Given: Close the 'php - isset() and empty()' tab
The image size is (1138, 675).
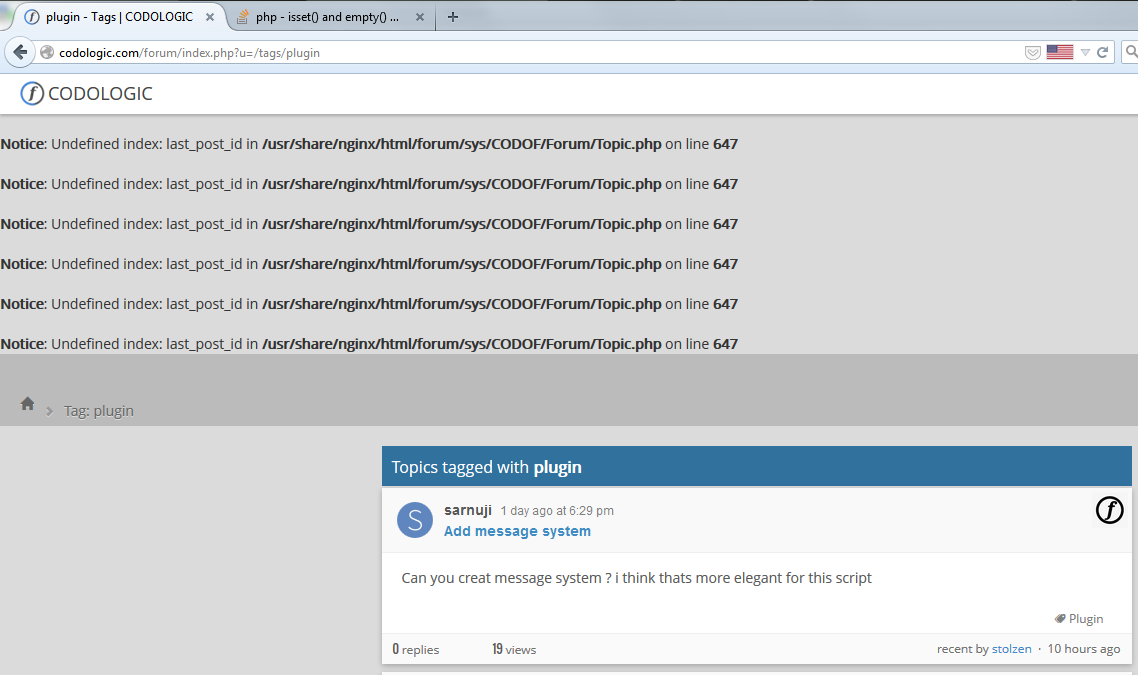Looking at the screenshot, I should coord(419,17).
